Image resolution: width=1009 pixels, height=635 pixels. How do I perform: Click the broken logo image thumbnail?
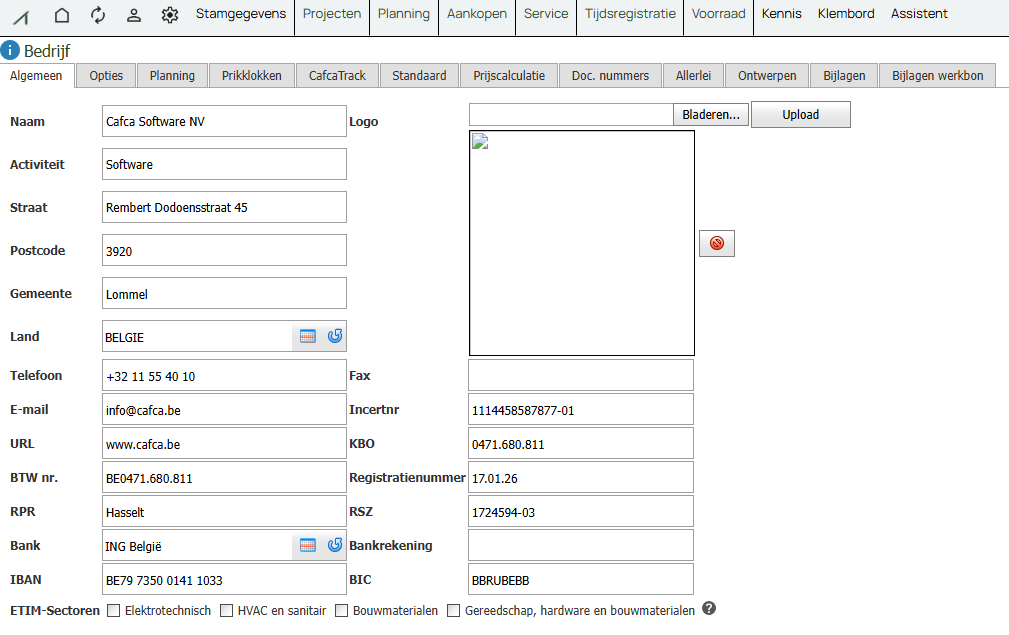point(480,141)
